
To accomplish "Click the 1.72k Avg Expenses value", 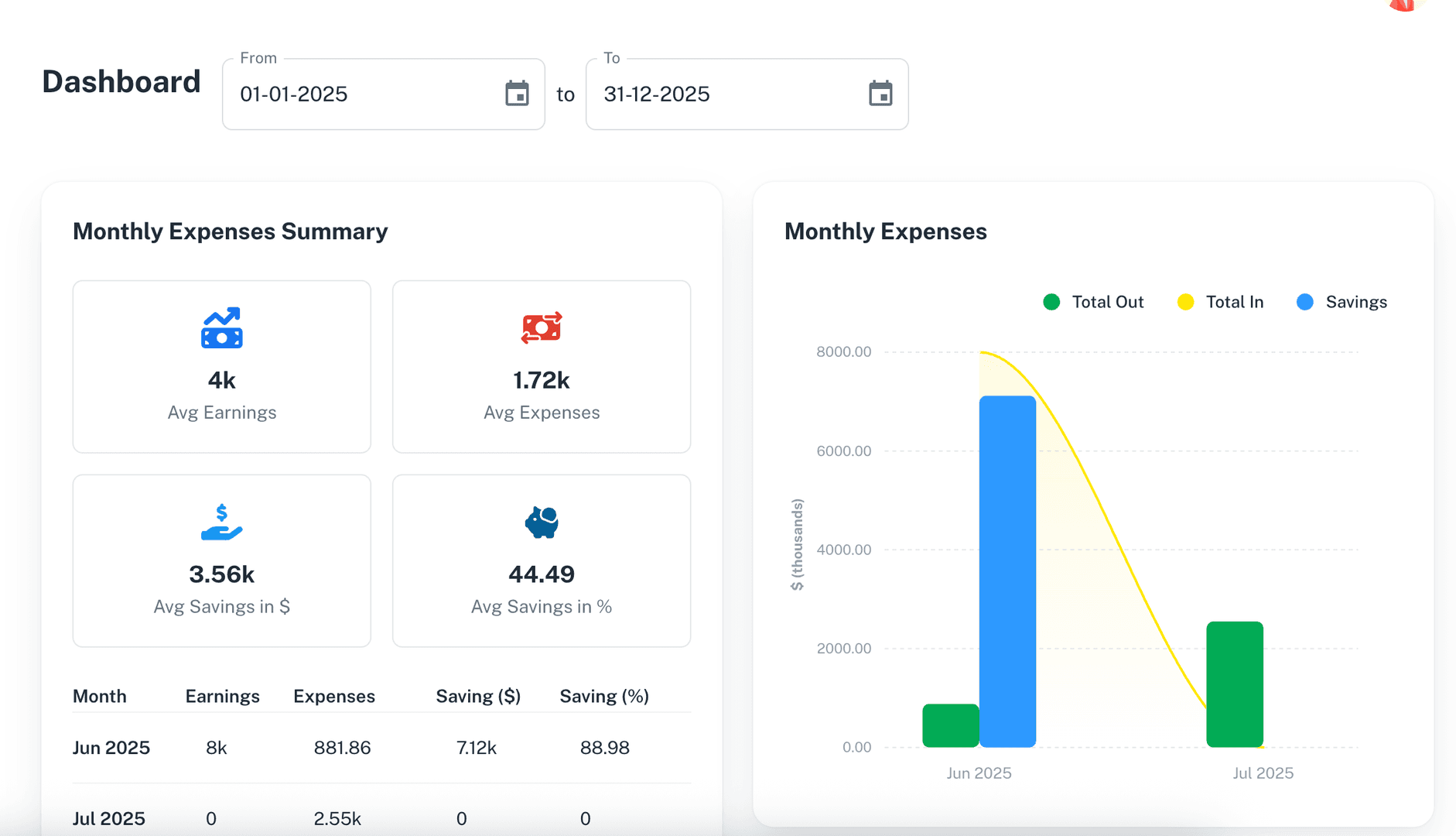I will (542, 380).
